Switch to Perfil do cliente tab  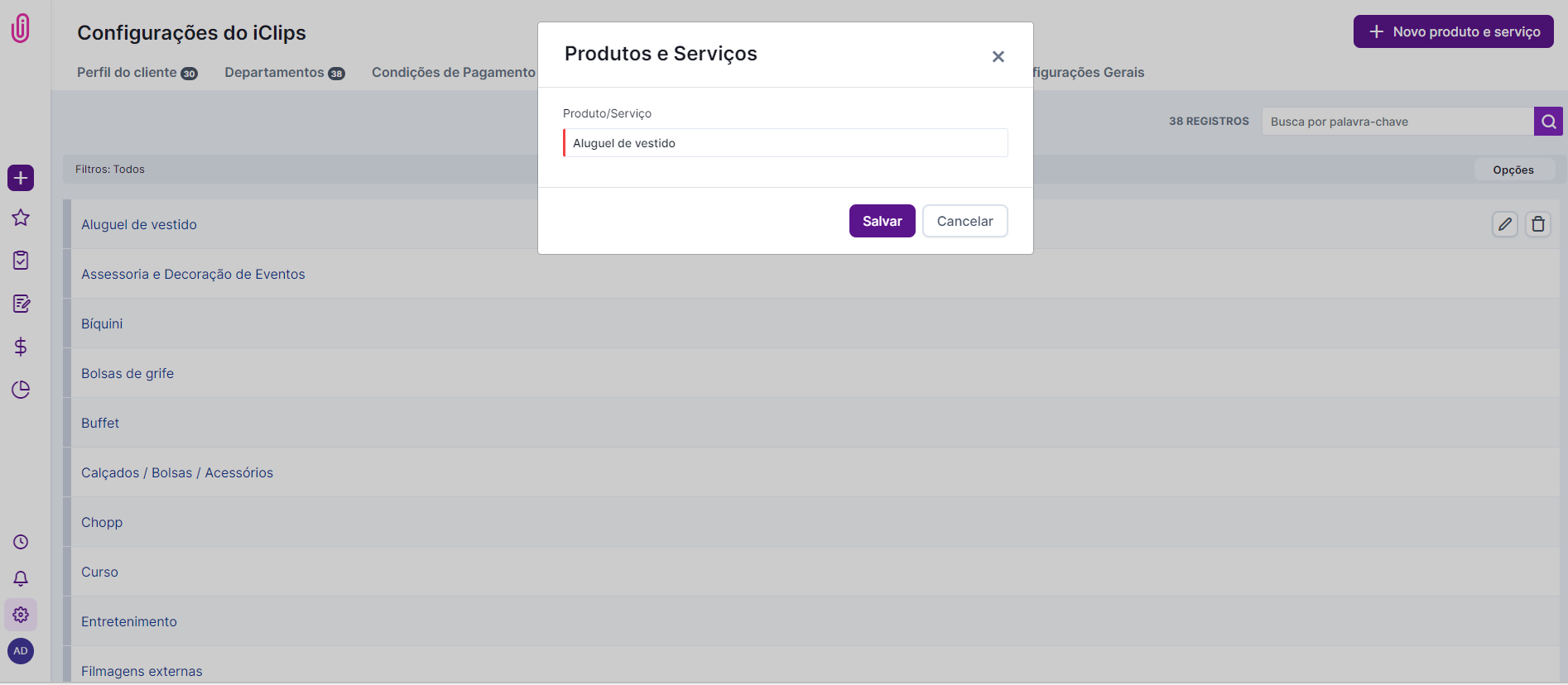pos(137,73)
